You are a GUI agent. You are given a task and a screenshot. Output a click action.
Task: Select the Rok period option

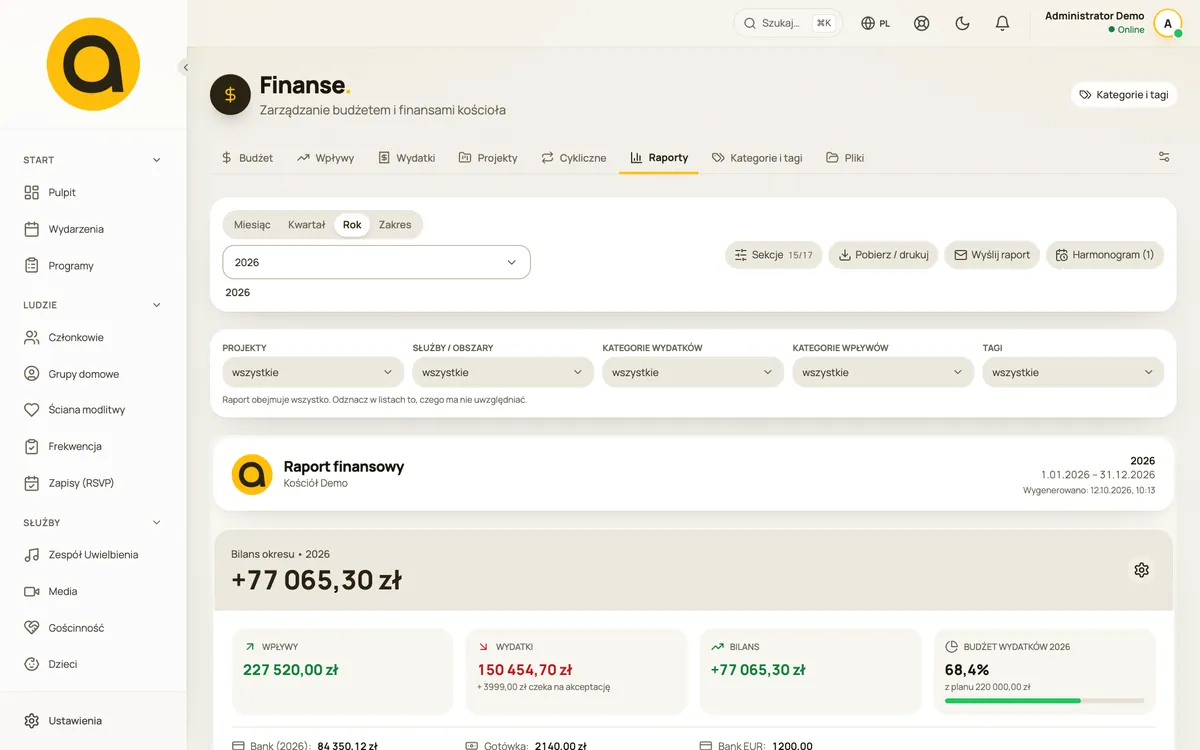352,225
